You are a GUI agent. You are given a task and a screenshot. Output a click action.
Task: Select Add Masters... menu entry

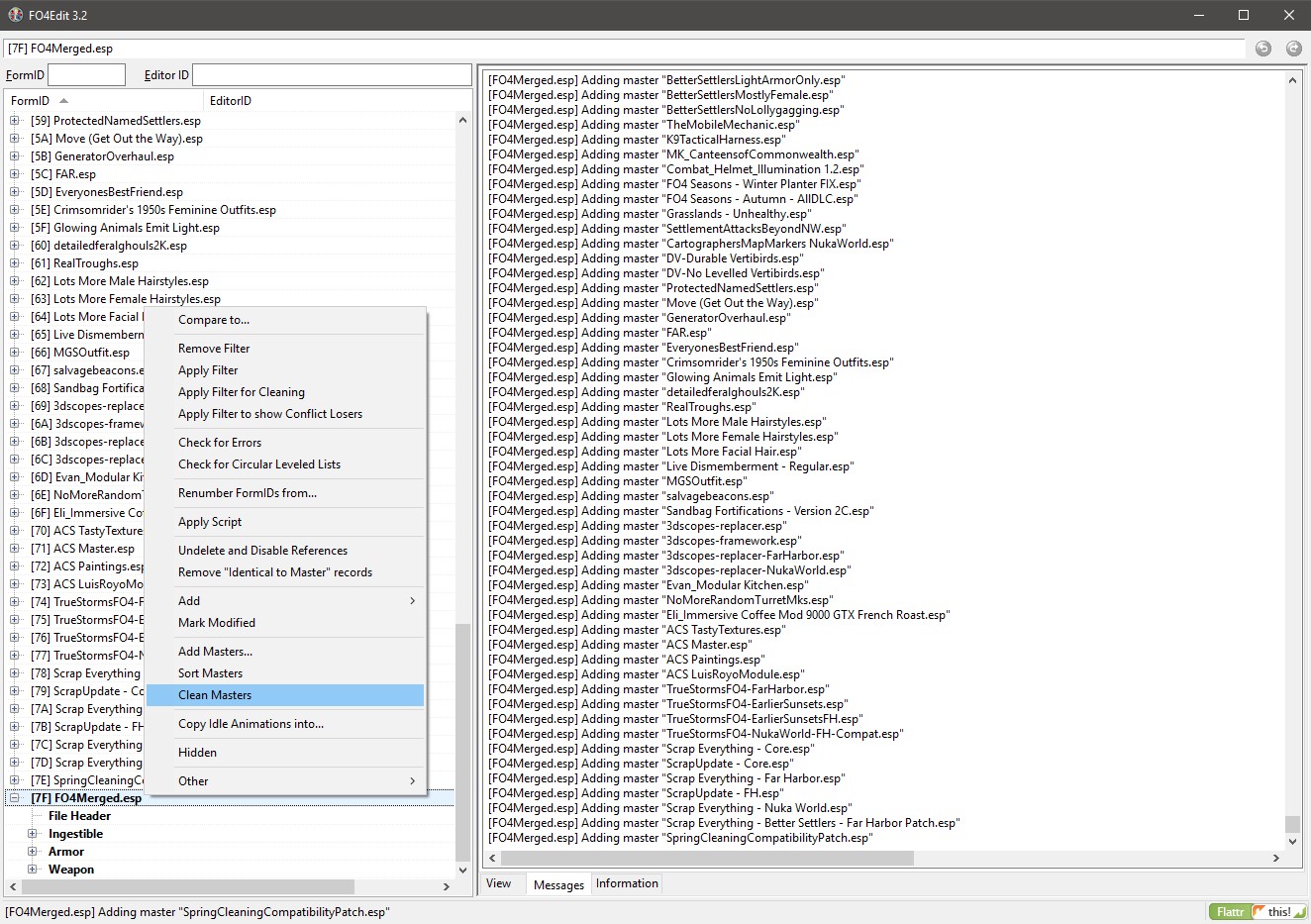click(285, 652)
